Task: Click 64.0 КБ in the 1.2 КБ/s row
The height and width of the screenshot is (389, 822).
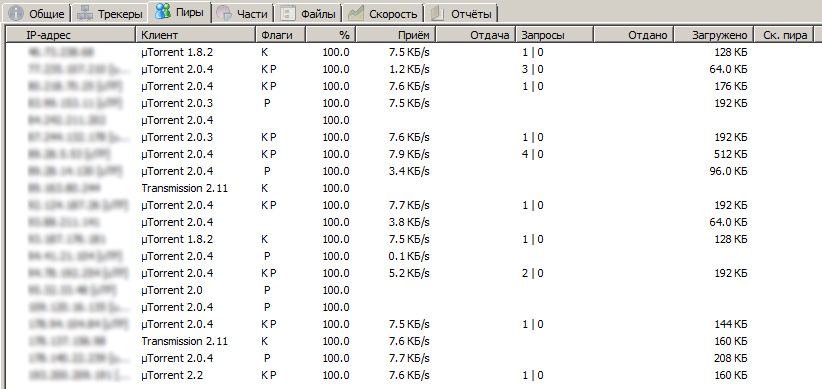Action: [728, 69]
